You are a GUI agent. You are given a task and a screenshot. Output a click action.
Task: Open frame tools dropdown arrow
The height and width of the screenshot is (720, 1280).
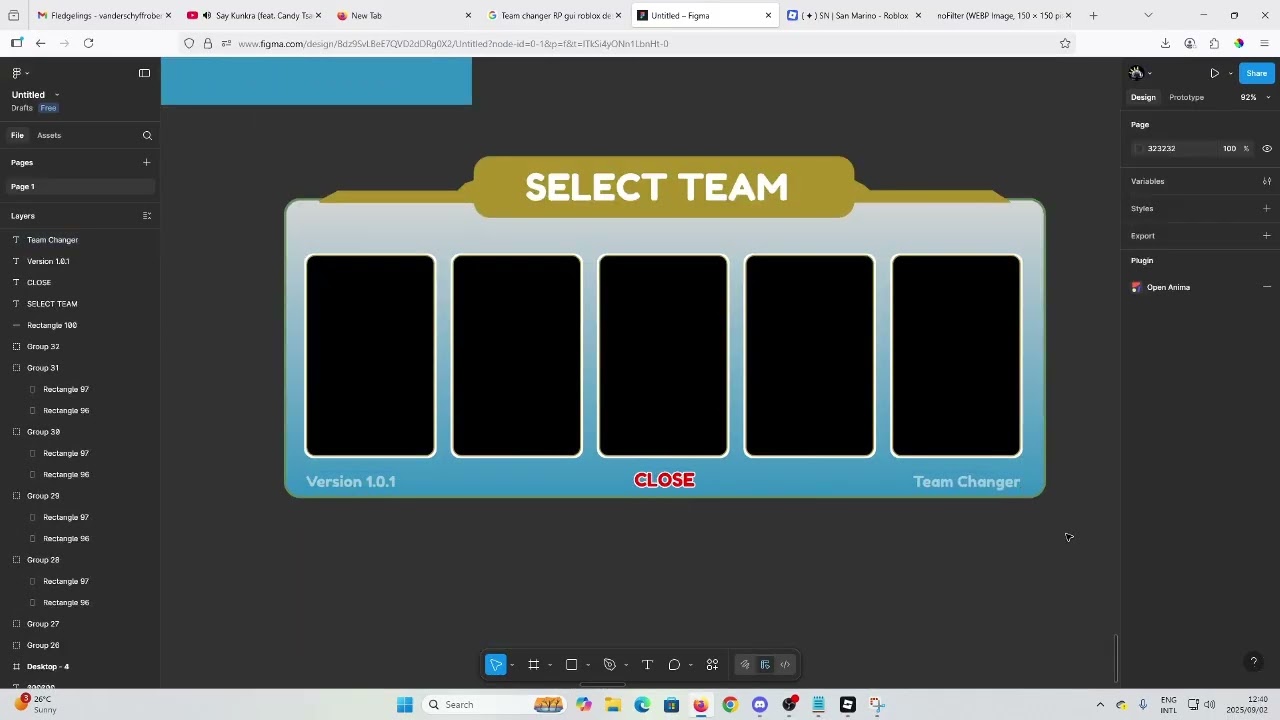[x=550, y=666]
